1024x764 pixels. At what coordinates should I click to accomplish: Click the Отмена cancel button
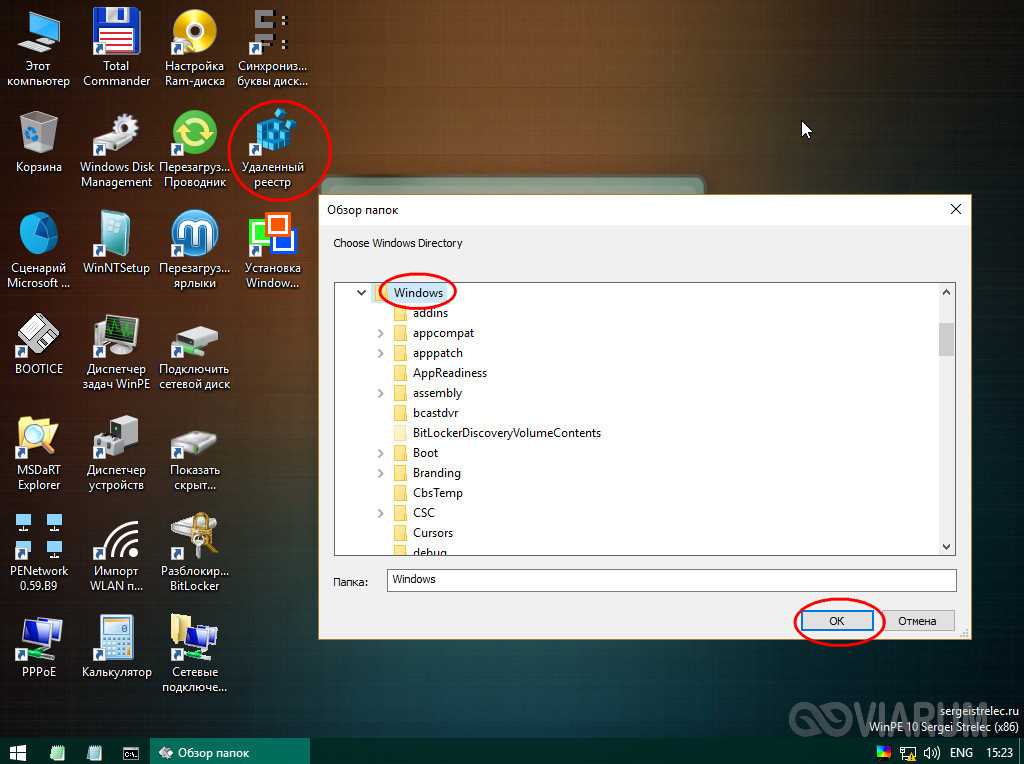point(916,621)
